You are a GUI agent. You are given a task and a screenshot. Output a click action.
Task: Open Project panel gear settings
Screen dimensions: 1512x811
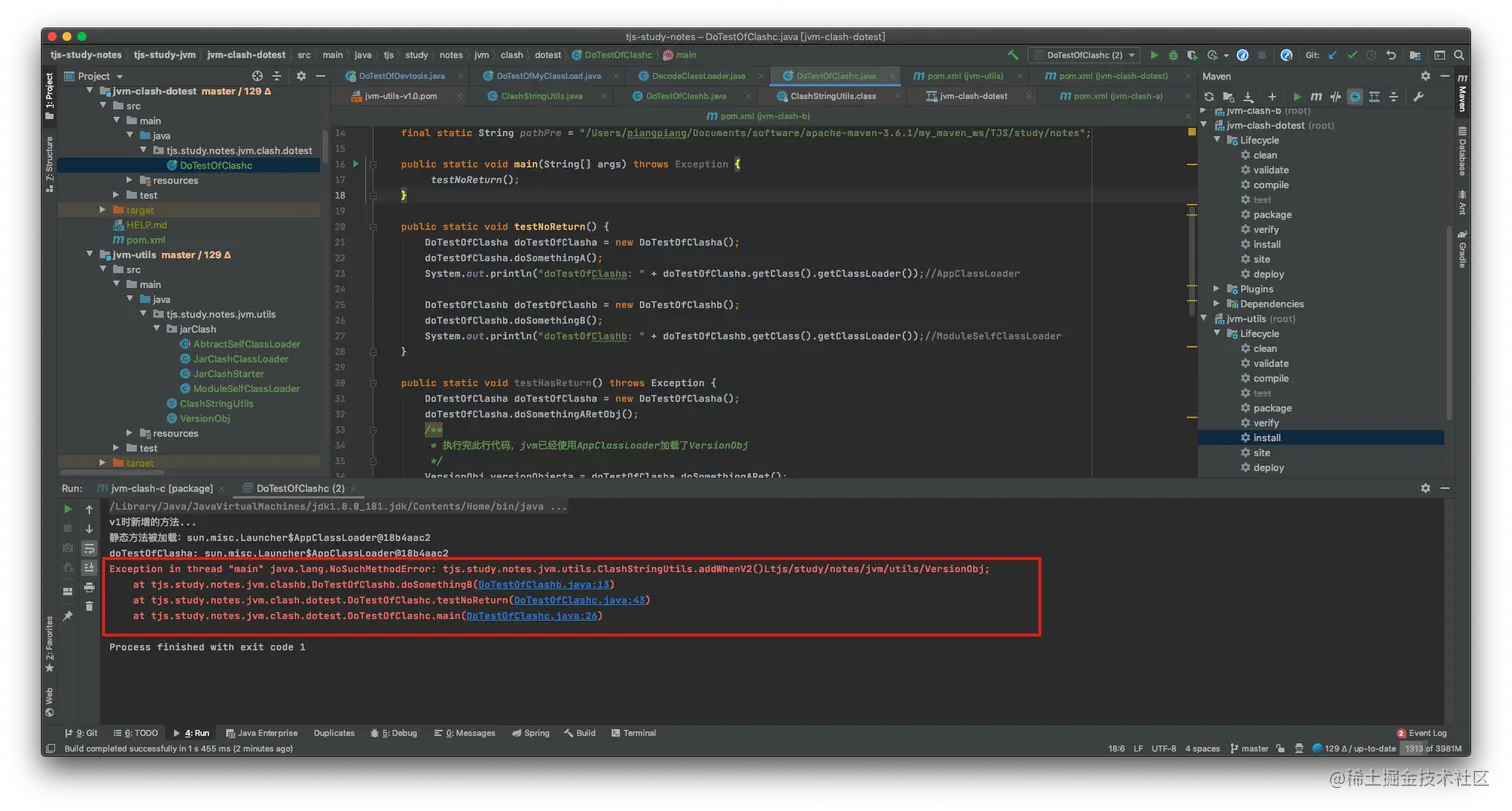pyautogui.click(x=301, y=76)
